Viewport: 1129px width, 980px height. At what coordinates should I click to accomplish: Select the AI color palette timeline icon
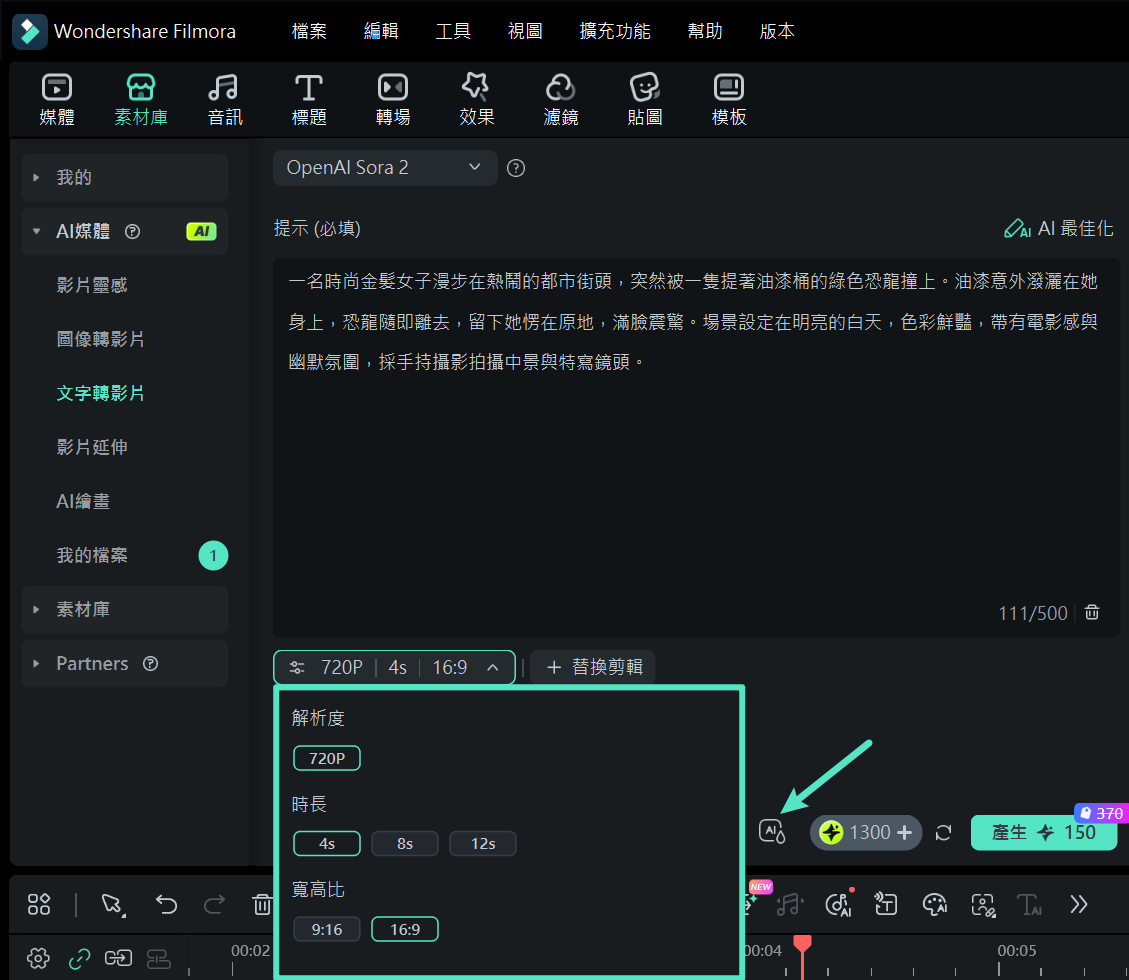coord(935,904)
